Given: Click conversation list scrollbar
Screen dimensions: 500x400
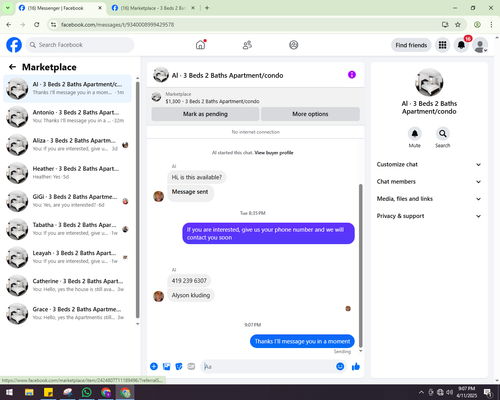Looking at the screenshot, I should click(x=137, y=200).
